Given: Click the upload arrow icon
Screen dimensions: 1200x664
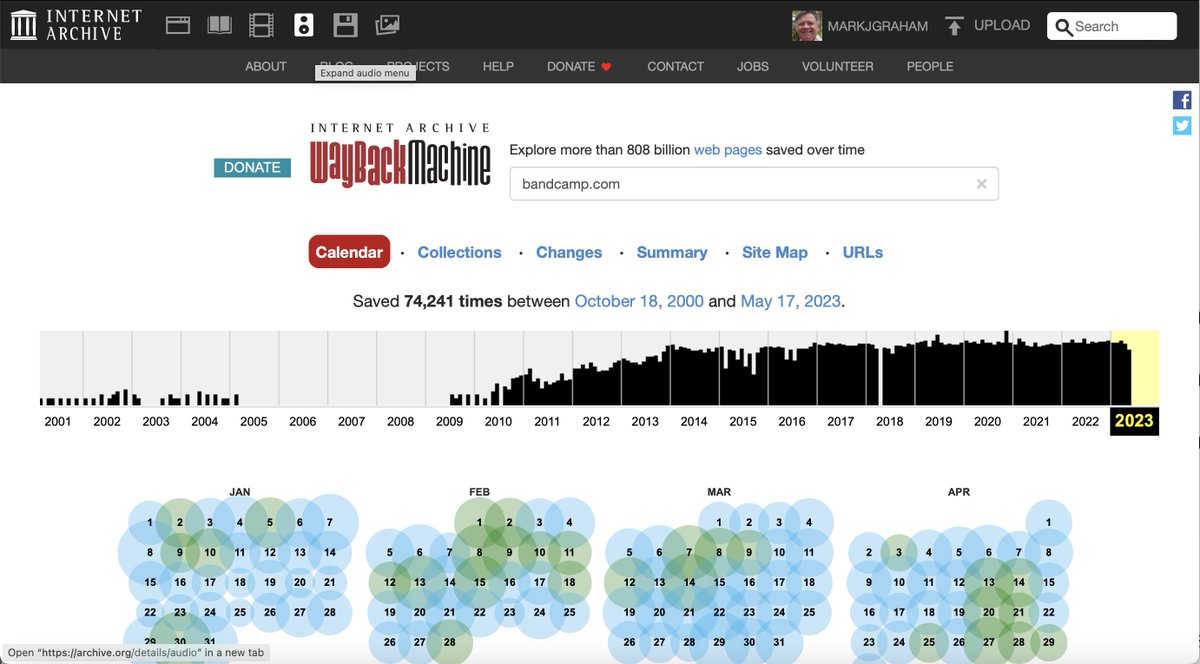Looking at the screenshot, I should click(x=955, y=26).
